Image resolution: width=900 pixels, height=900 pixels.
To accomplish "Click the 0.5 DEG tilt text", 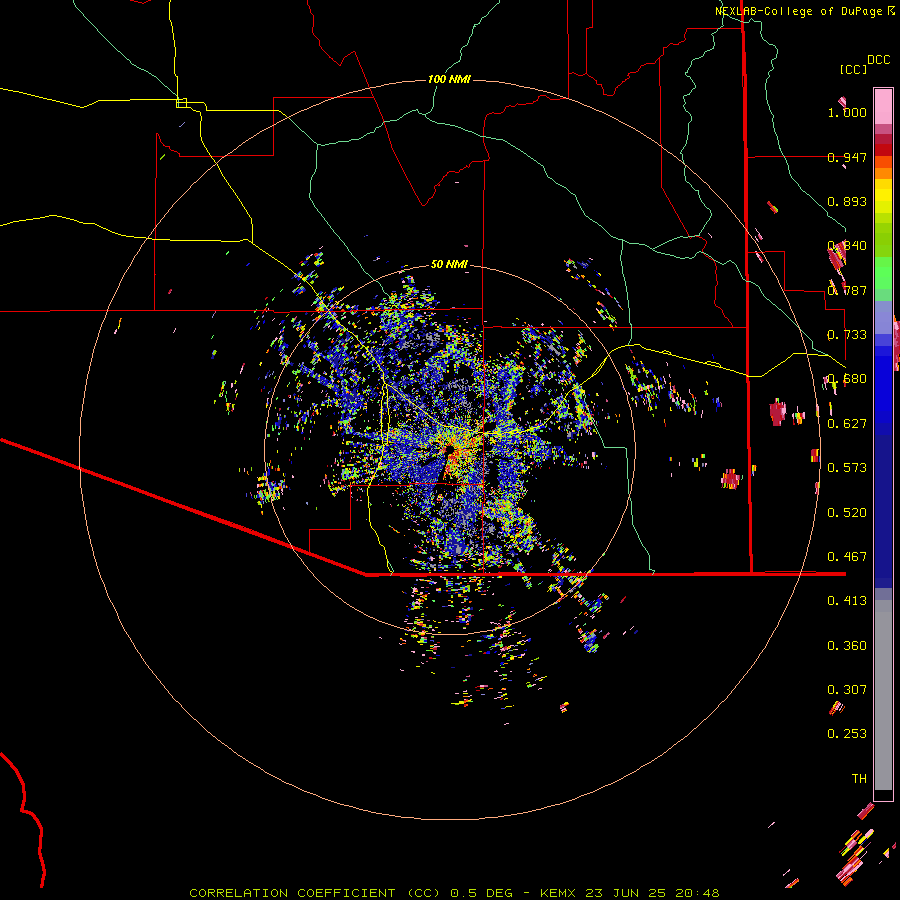I will [483, 893].
